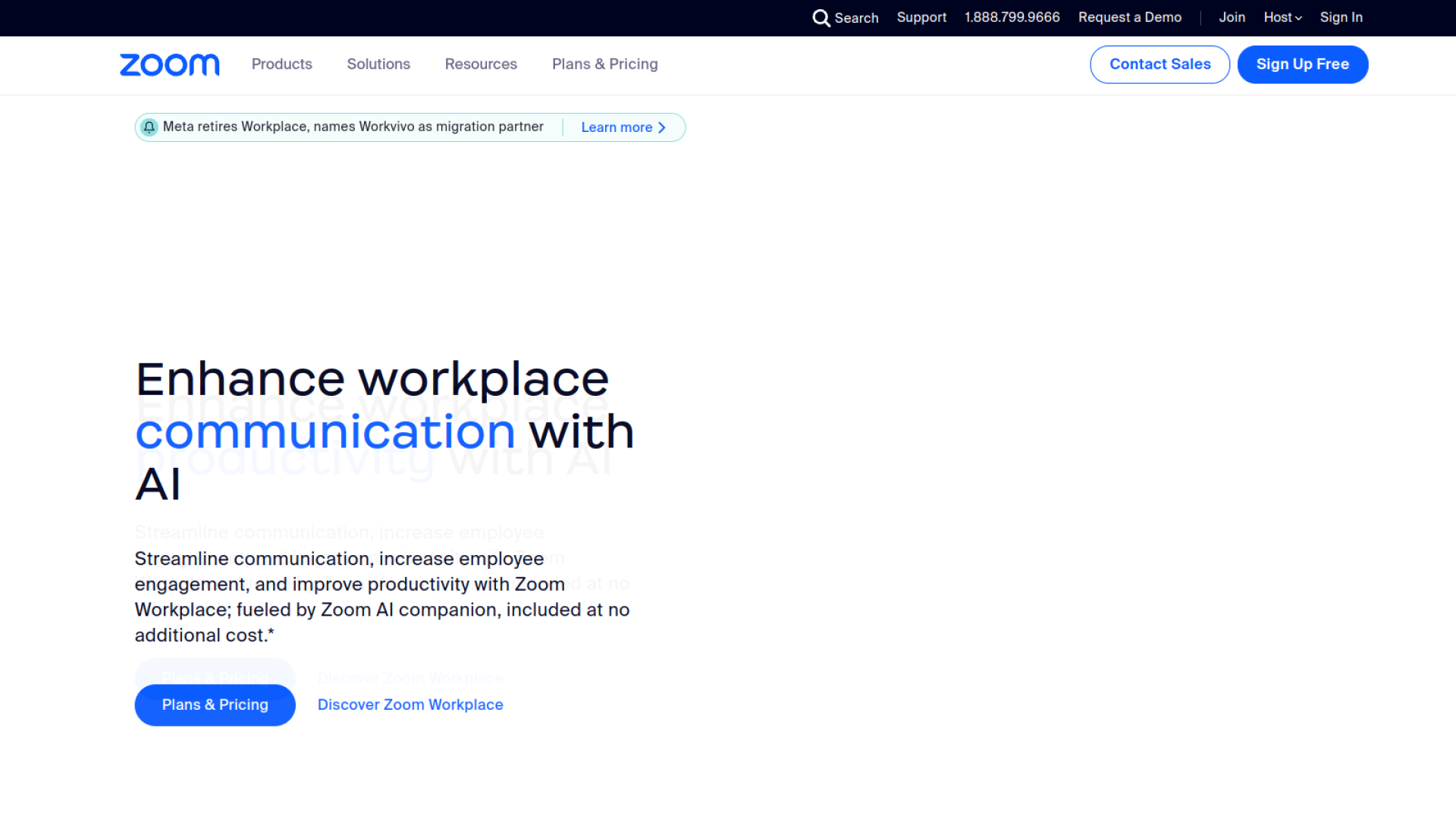Click the Meta retires Workplace announcement text
1456x819 pixels.
pos(353,127)
